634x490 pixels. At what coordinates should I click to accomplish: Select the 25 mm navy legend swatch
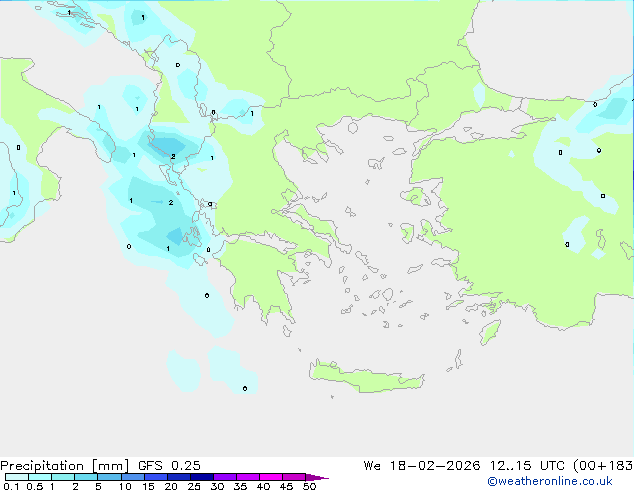202,477
